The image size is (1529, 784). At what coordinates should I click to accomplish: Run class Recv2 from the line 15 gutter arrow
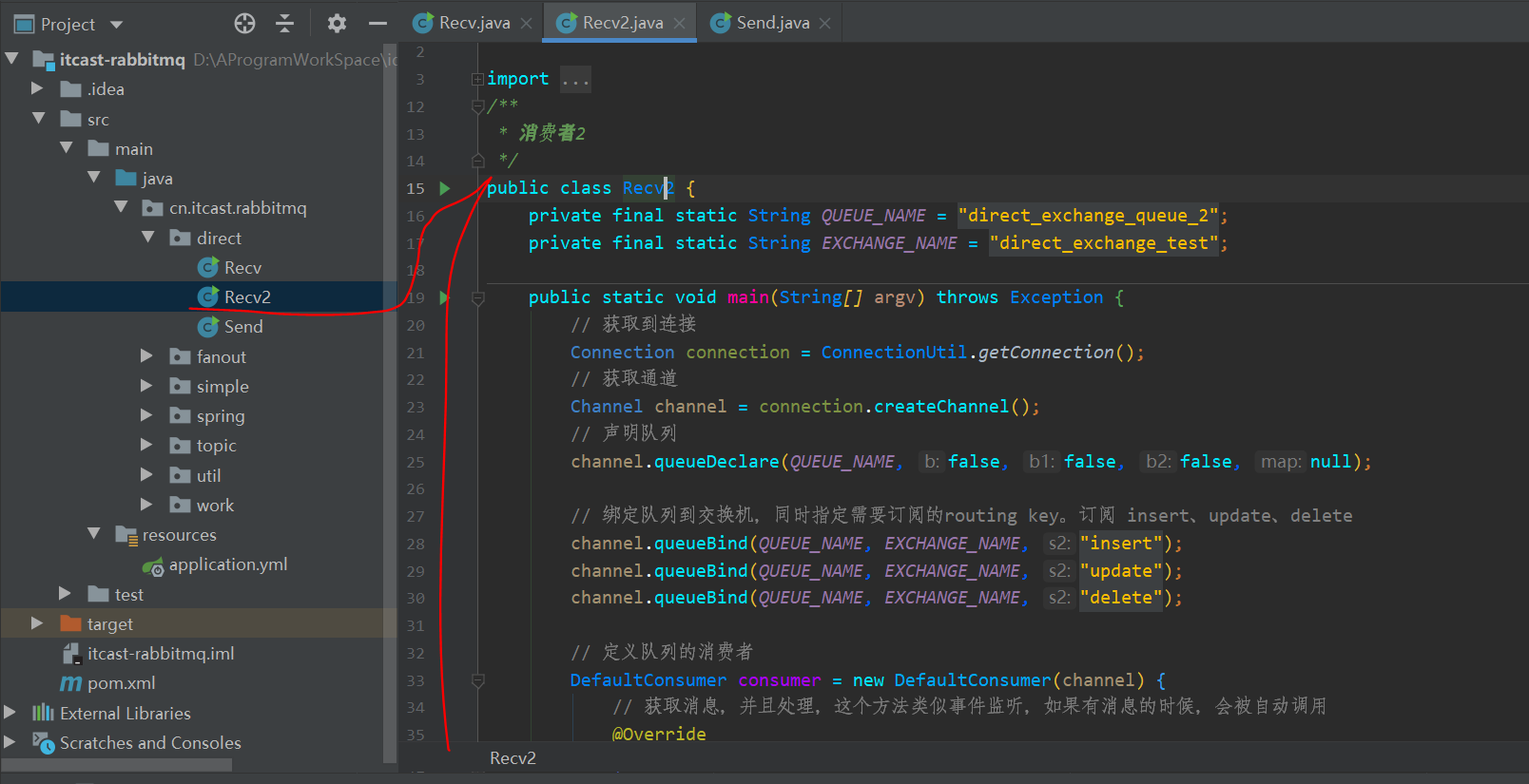[445, 188]
